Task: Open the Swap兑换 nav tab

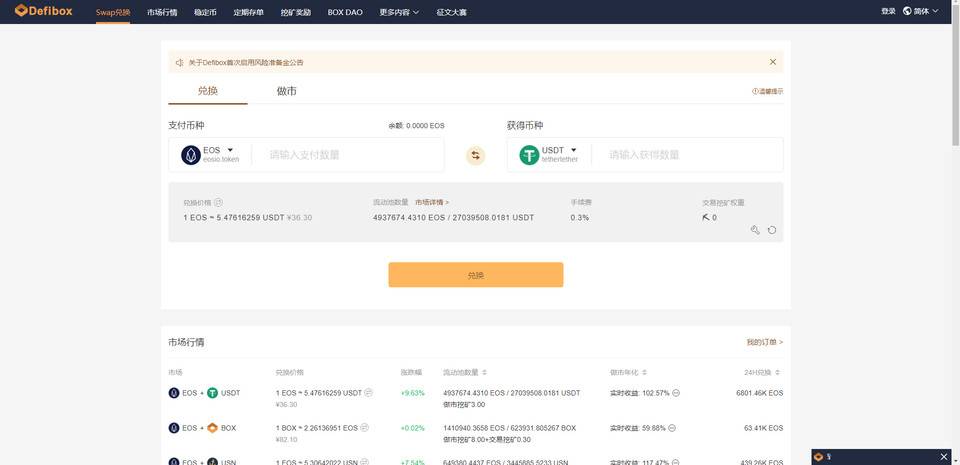Action: pyautogui.click(x=113, y=12)
